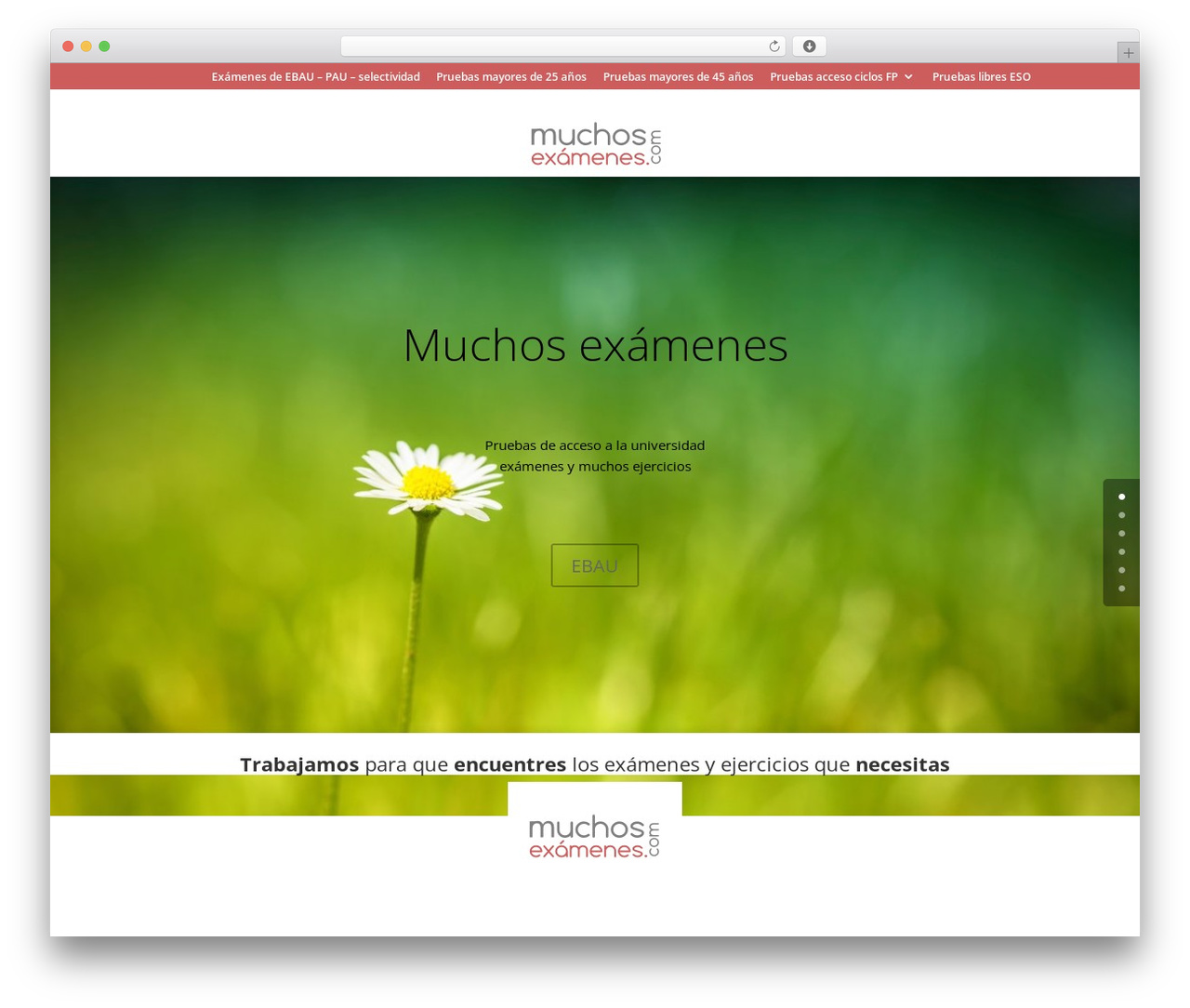
Task: Click the 'Trabajamos para que encuentres' tagline
Action: 595,764
